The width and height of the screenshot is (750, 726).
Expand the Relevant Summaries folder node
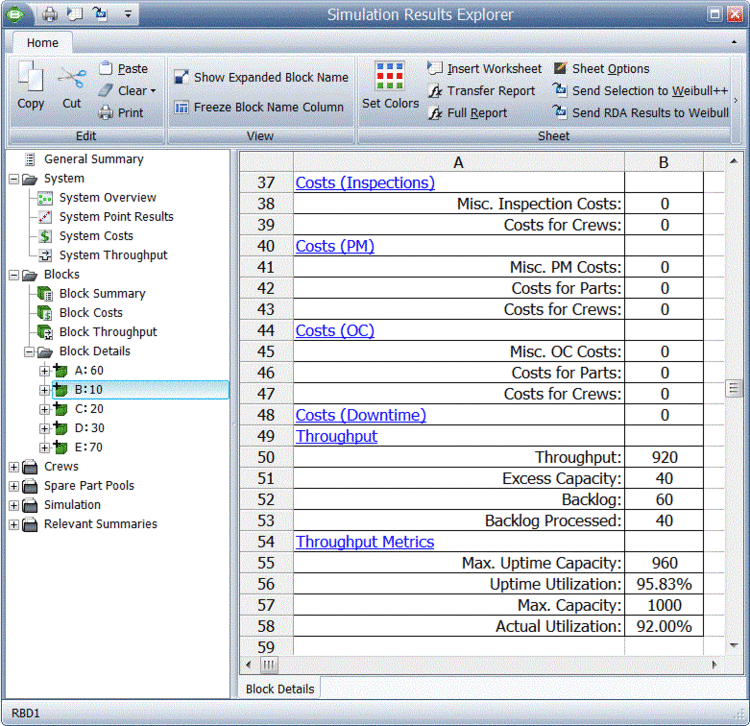[x=14, y=525]
